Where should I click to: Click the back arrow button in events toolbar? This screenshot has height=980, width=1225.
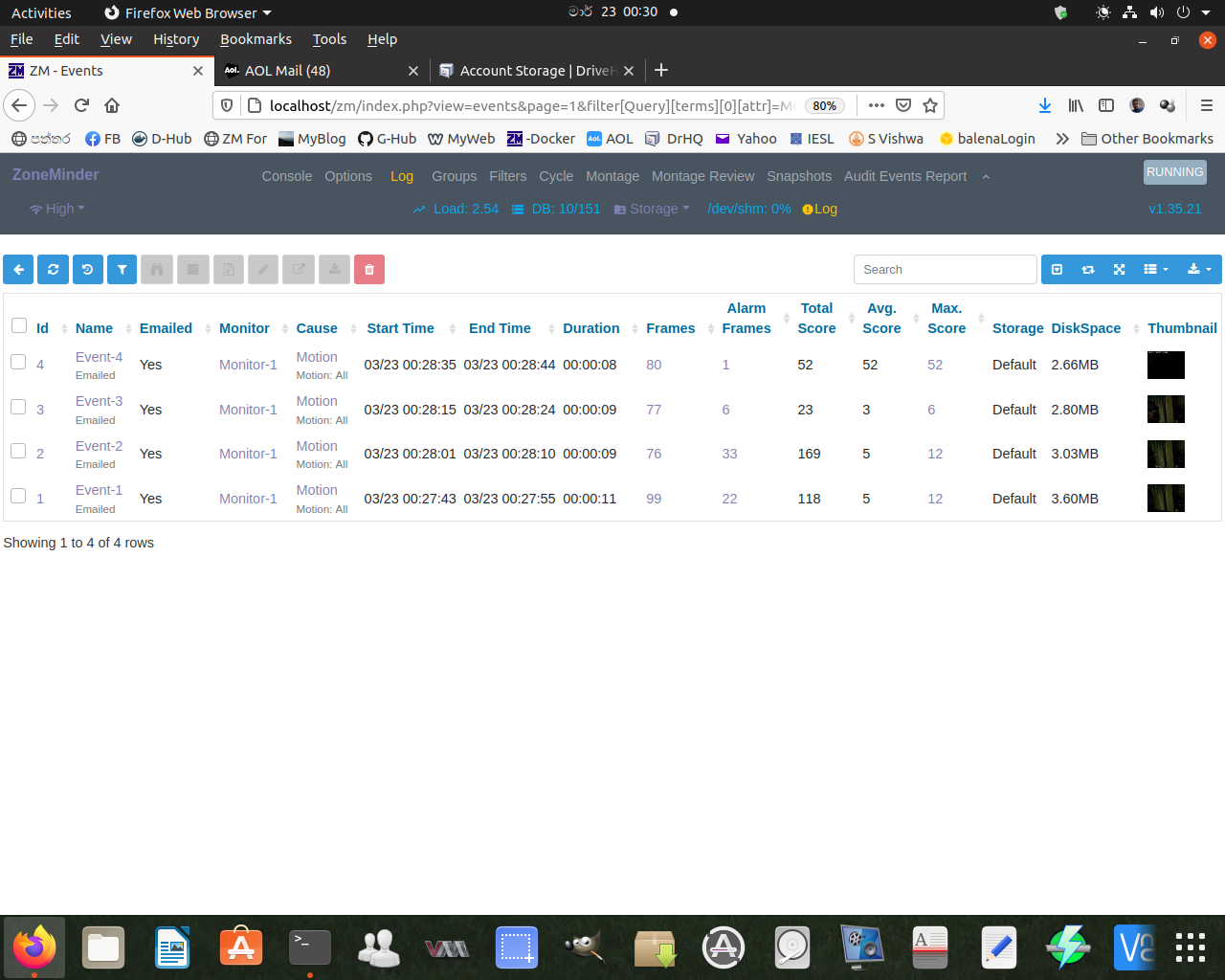pos(18,270)
